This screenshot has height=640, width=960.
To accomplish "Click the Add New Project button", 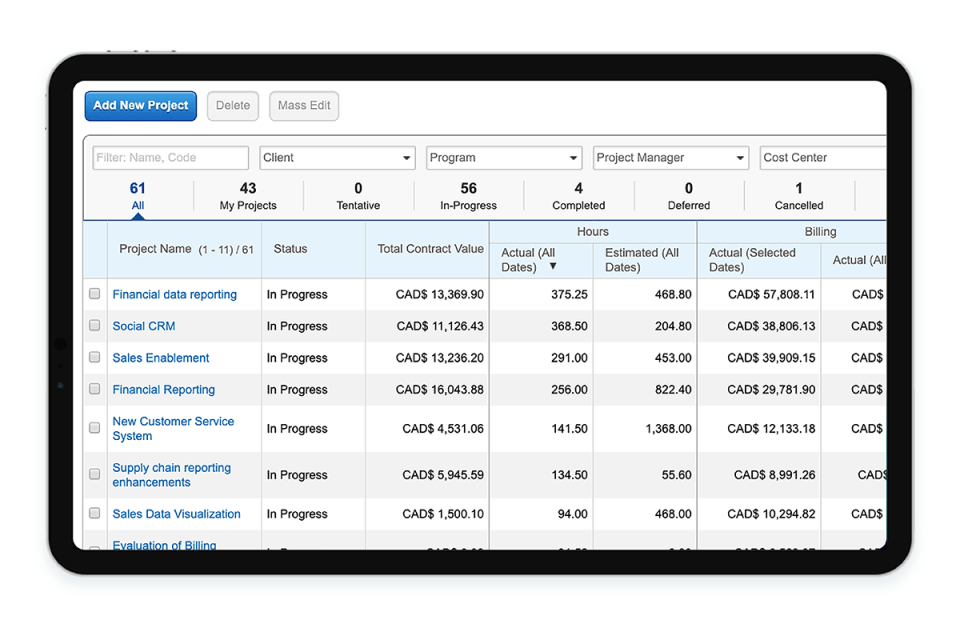I will [140, 105].
